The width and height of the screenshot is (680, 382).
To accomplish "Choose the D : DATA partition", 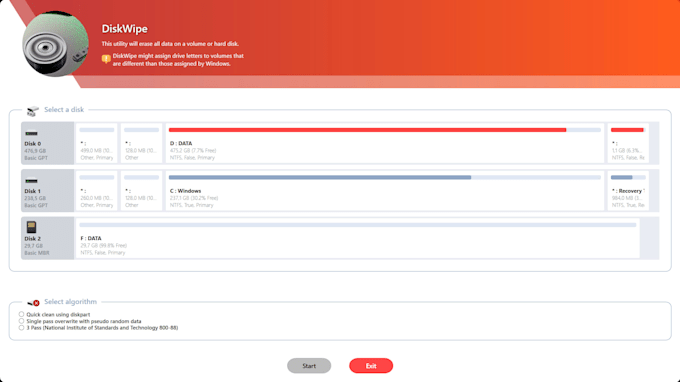I will point(385,143).
